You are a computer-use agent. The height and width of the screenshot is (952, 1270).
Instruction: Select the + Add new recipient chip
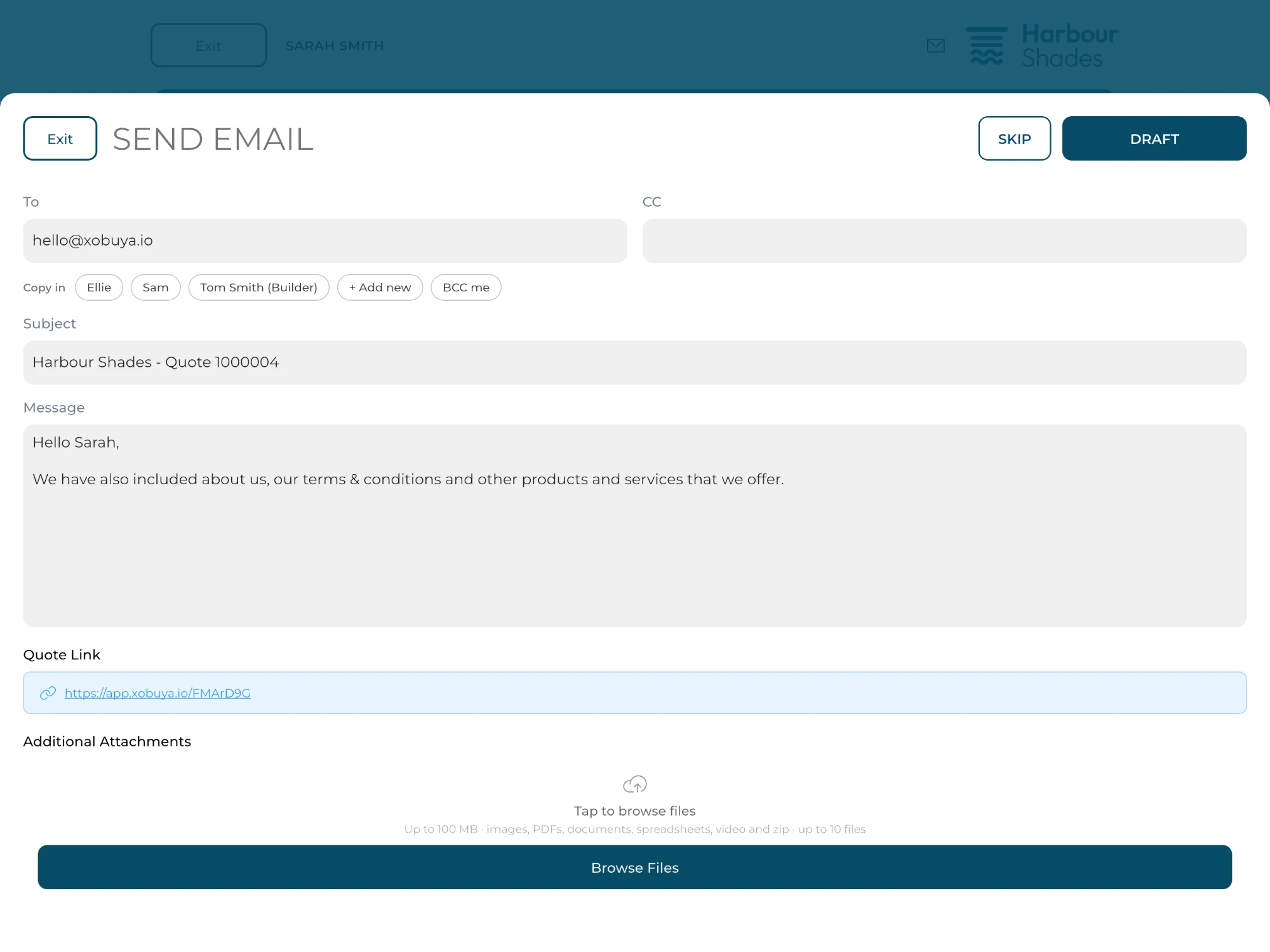(380, 288)
